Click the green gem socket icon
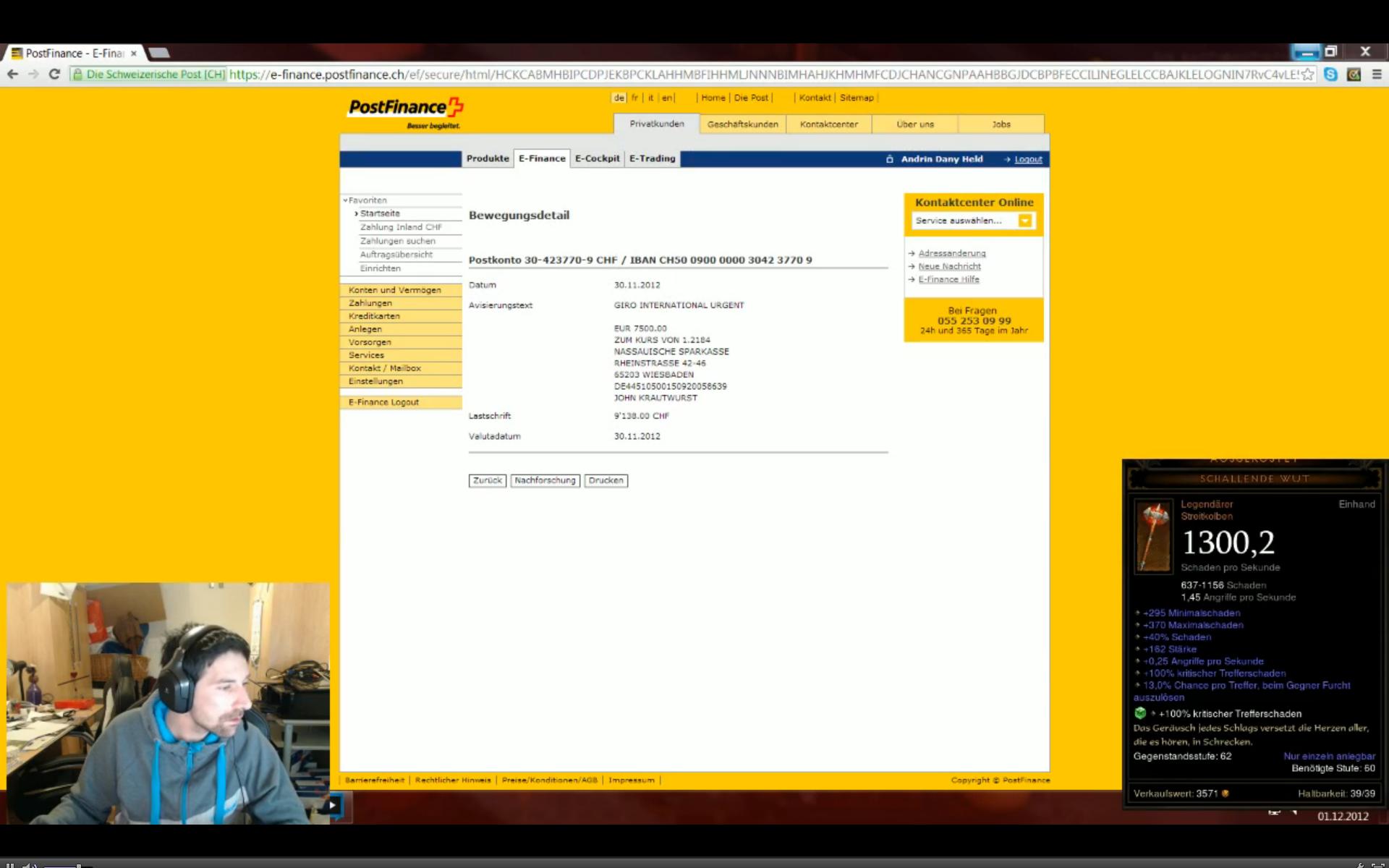Viewport: 1389px width, 868px height. [x=1140, y=713]
